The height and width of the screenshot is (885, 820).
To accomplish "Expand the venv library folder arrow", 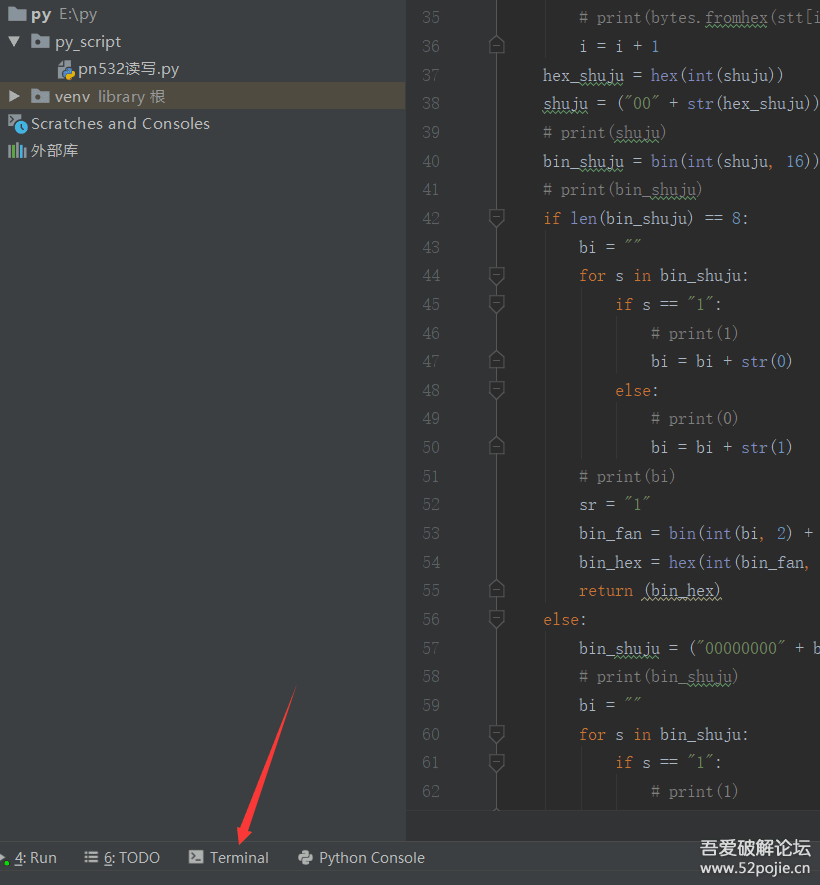I will [14, 96].
